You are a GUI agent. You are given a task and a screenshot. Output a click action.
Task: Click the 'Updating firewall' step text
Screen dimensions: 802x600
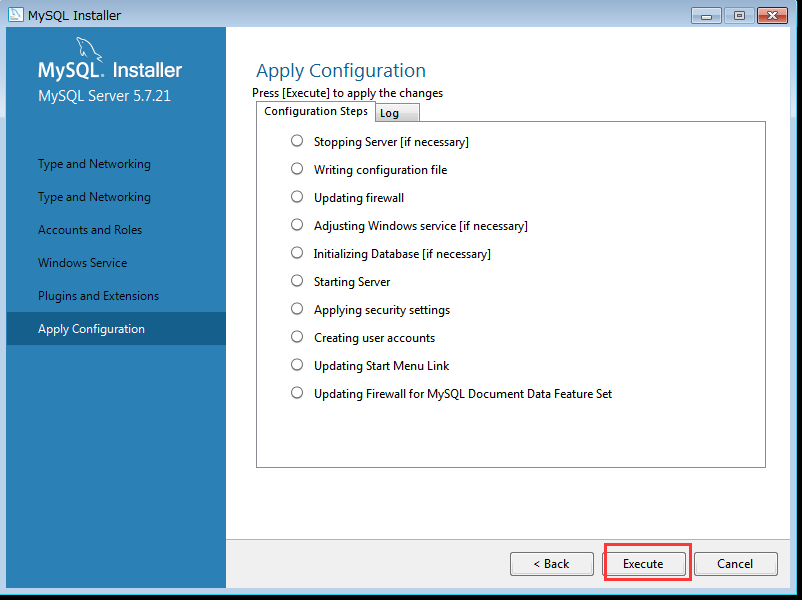tap(359, 198)
